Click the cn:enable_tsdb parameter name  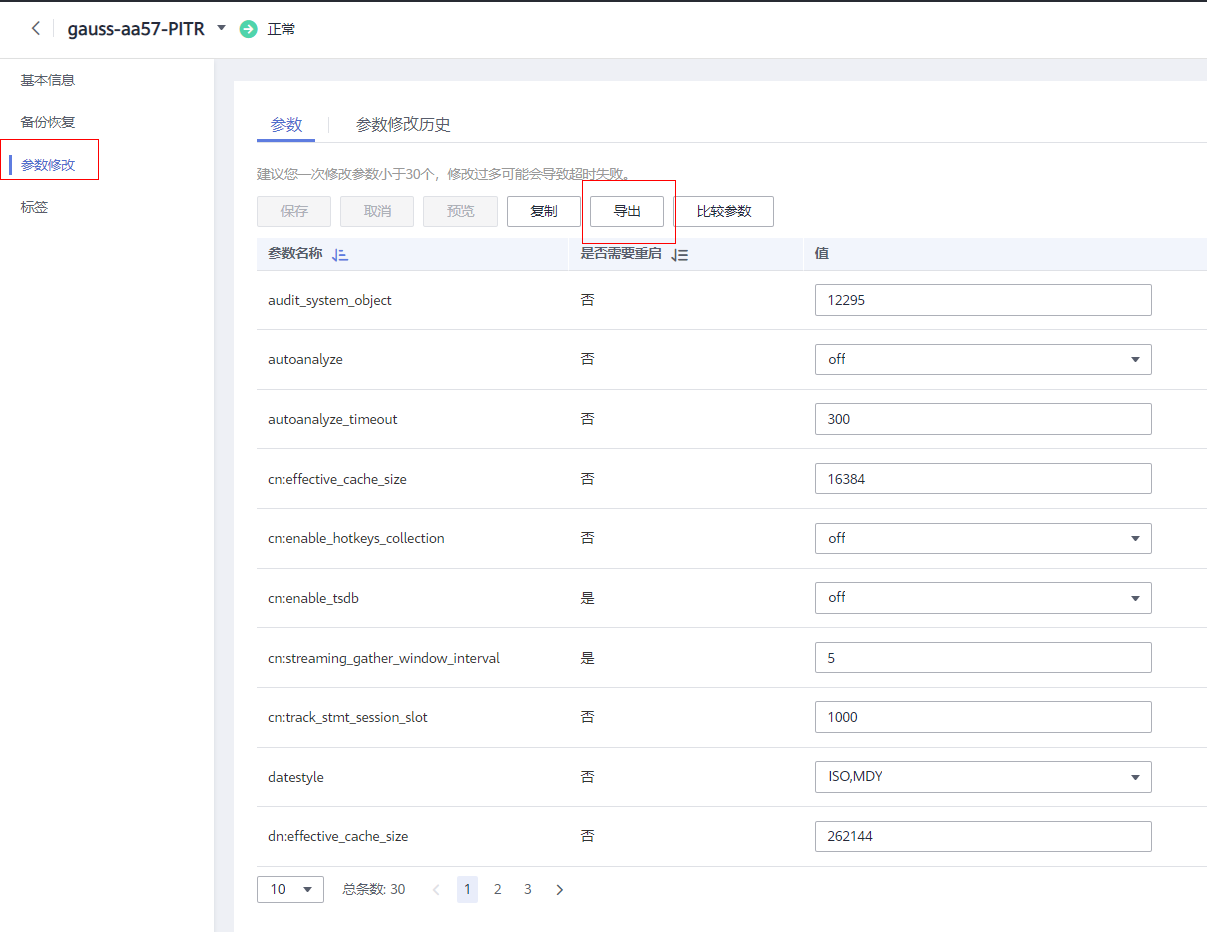pyautogui.click(x=313, y=598)
